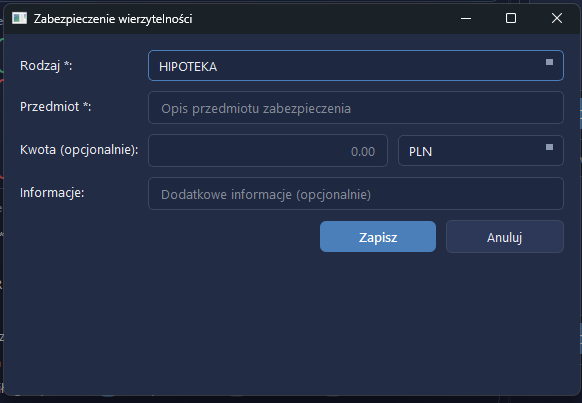This screenshot has height=403, width=582.
Task: Click the application icon in title bar
Action: (19, 18)
